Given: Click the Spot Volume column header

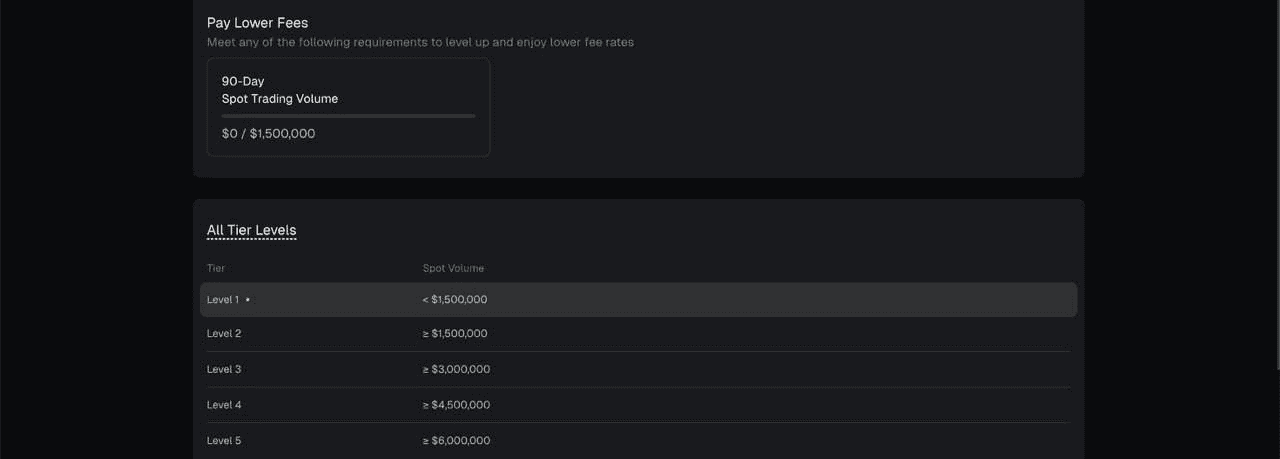Looking at the screenshot, I should [x=453, y=268].
